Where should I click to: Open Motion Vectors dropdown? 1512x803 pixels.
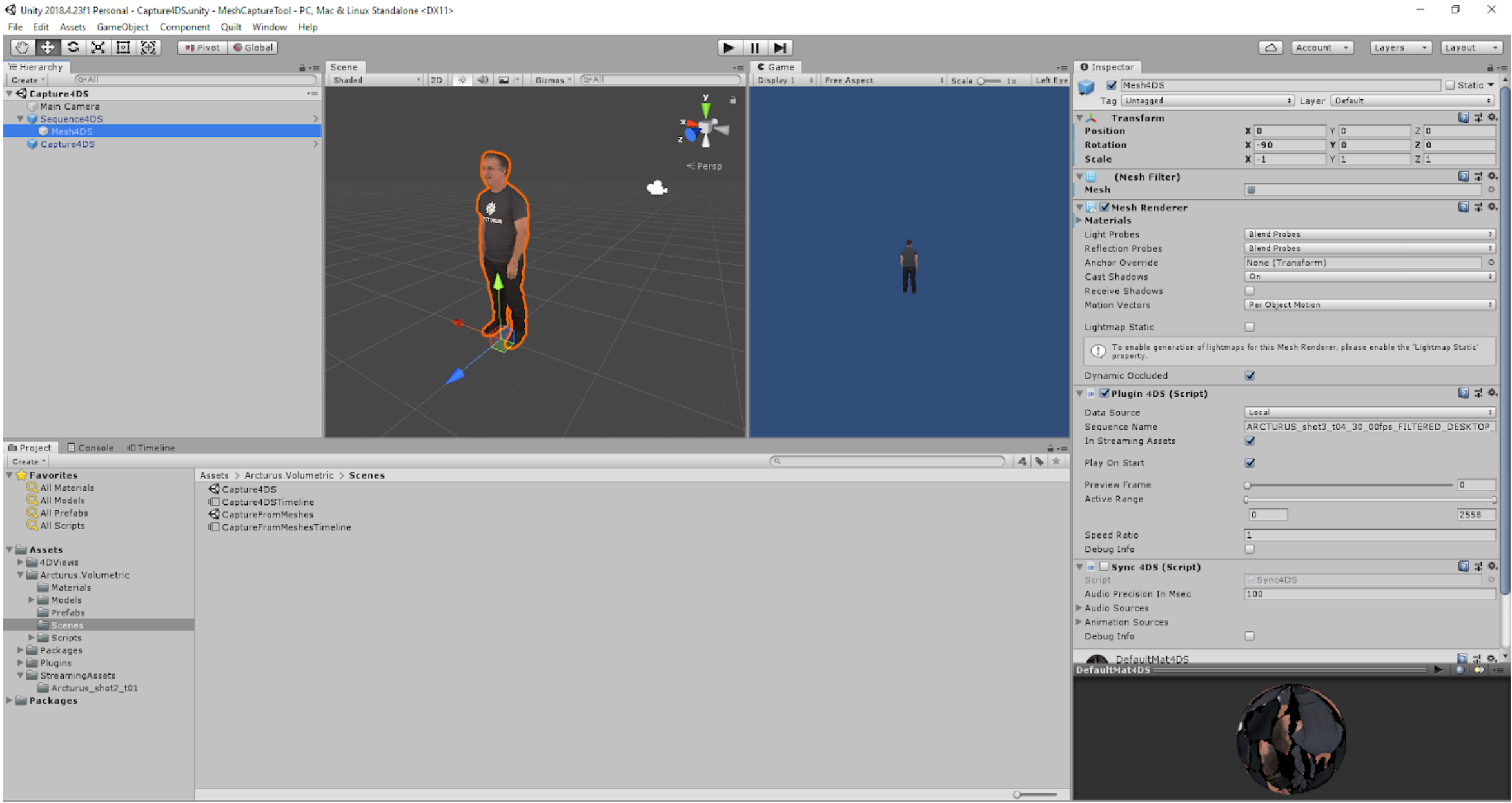coord(1369,305)
